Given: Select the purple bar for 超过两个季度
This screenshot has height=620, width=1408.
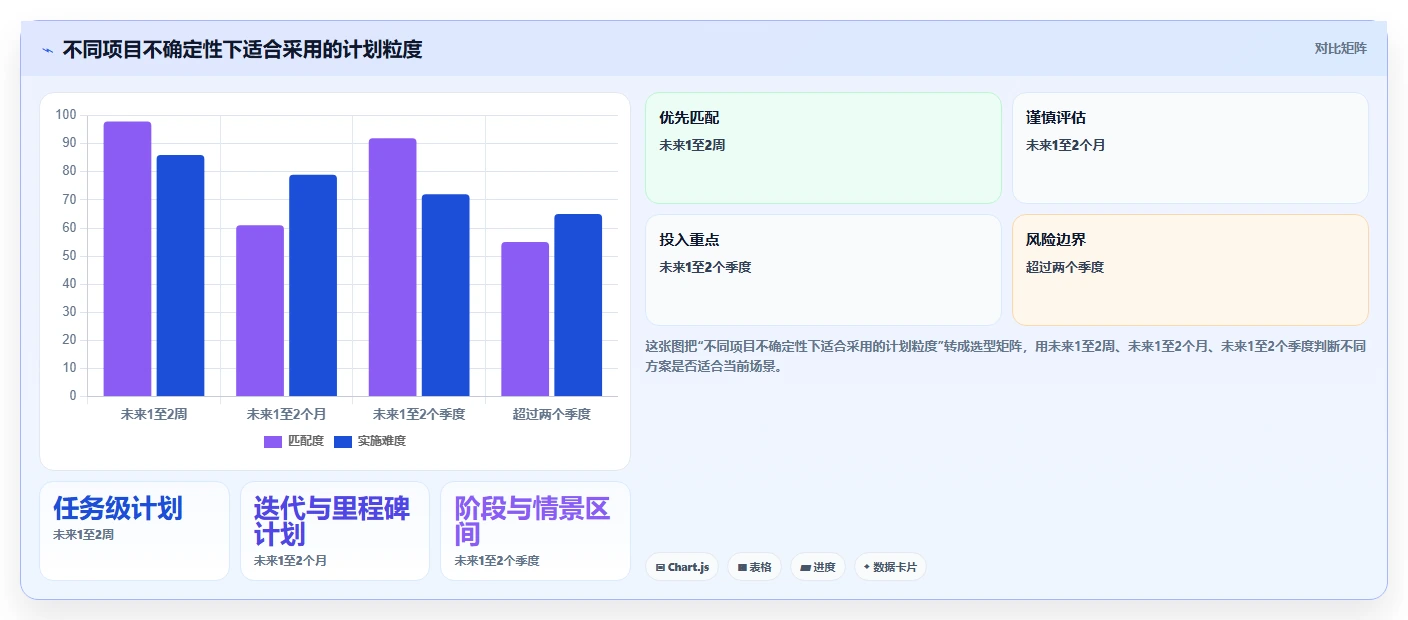Looking at the screenshot, I should [x=525, y=319].
